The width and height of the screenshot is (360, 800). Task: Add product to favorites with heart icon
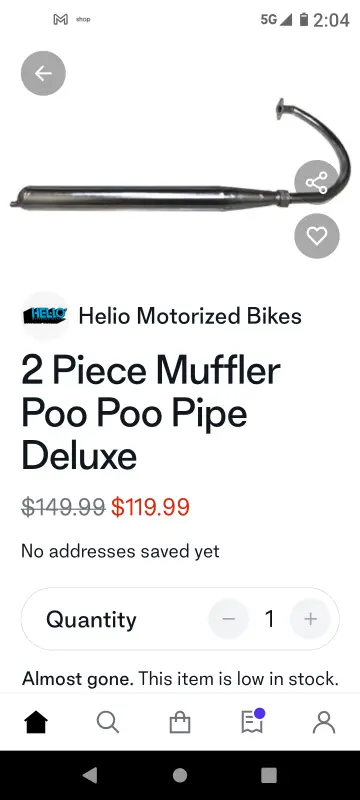317,236
